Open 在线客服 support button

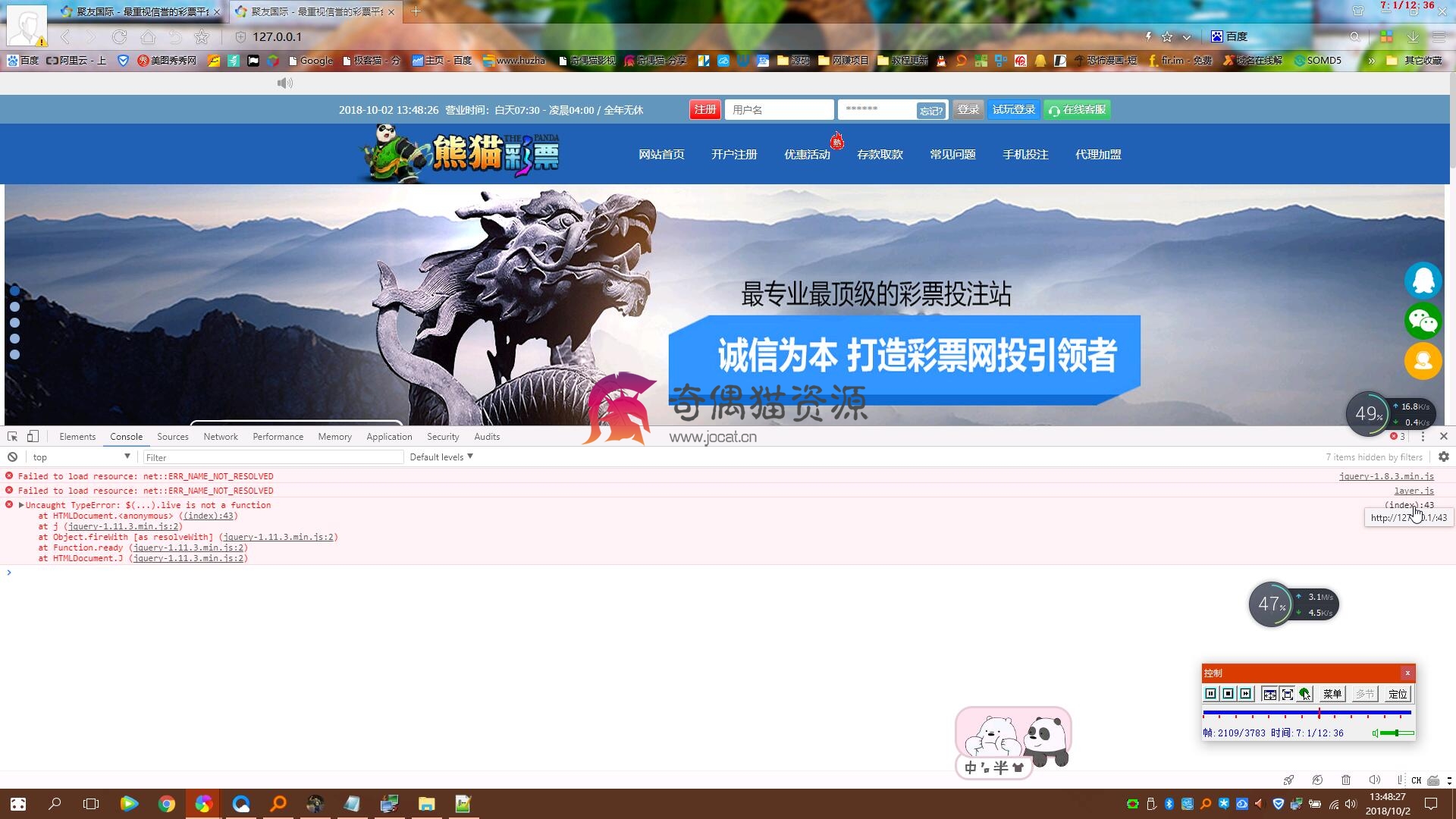click(x=1077, y=109)
